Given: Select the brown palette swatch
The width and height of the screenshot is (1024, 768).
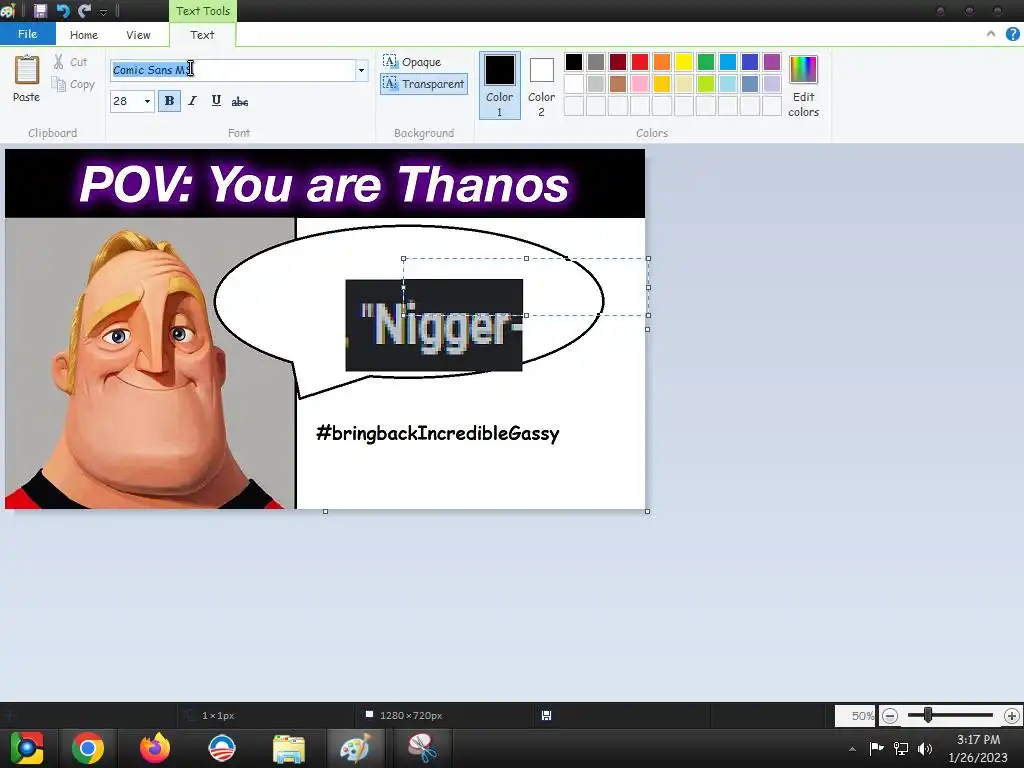Looking at the screenshot, I should click(x=618, y=84).
